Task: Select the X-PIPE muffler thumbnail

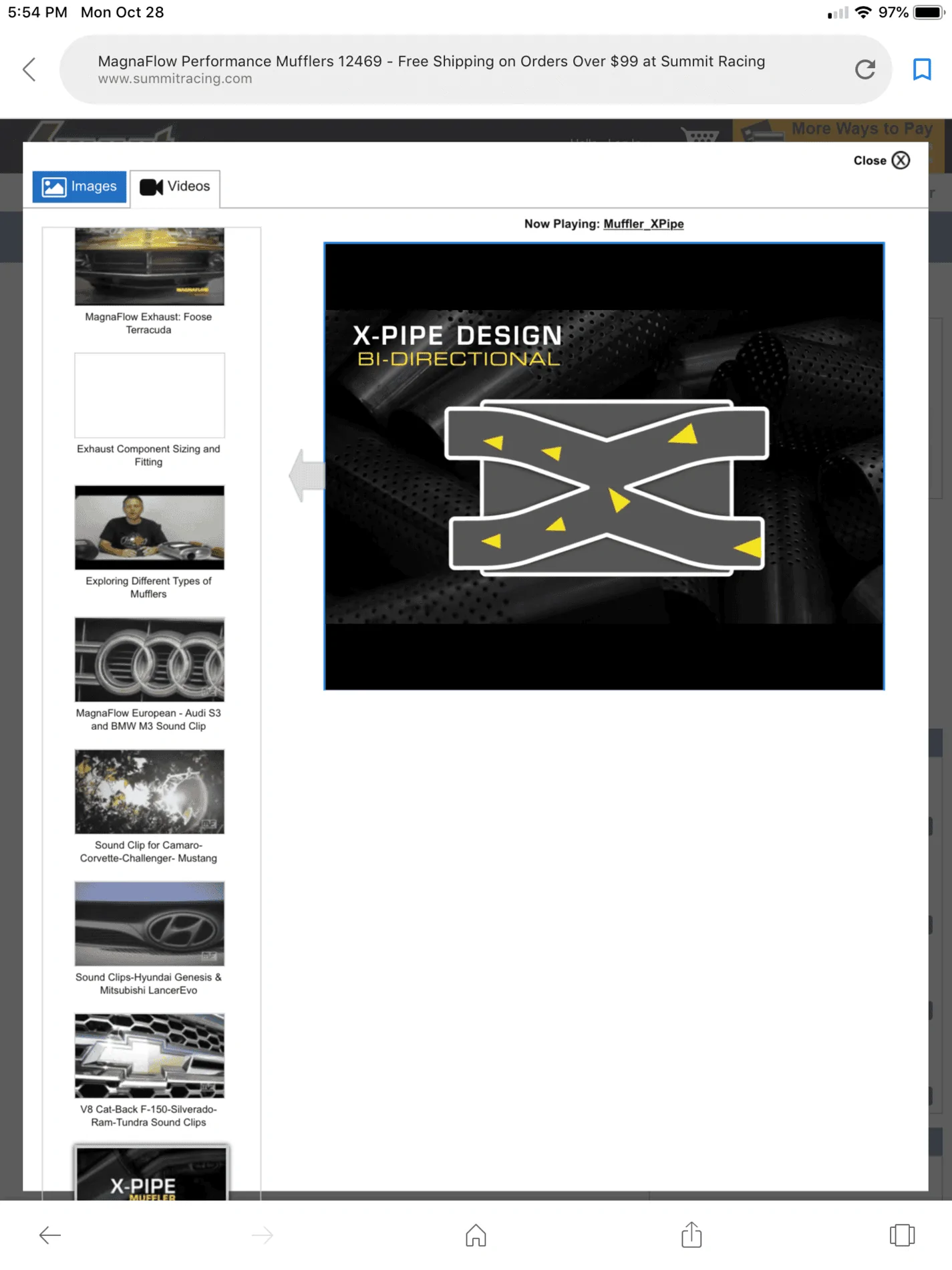Action: coord(152,1174)
